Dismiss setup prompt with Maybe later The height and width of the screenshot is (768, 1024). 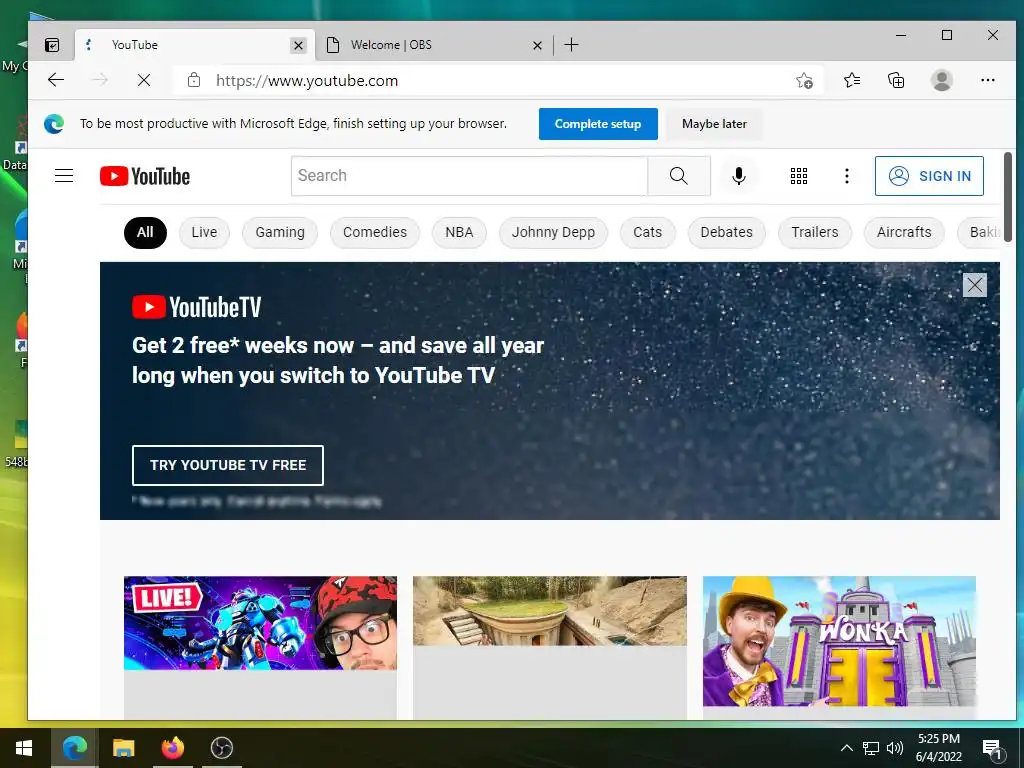pos(714,124)
